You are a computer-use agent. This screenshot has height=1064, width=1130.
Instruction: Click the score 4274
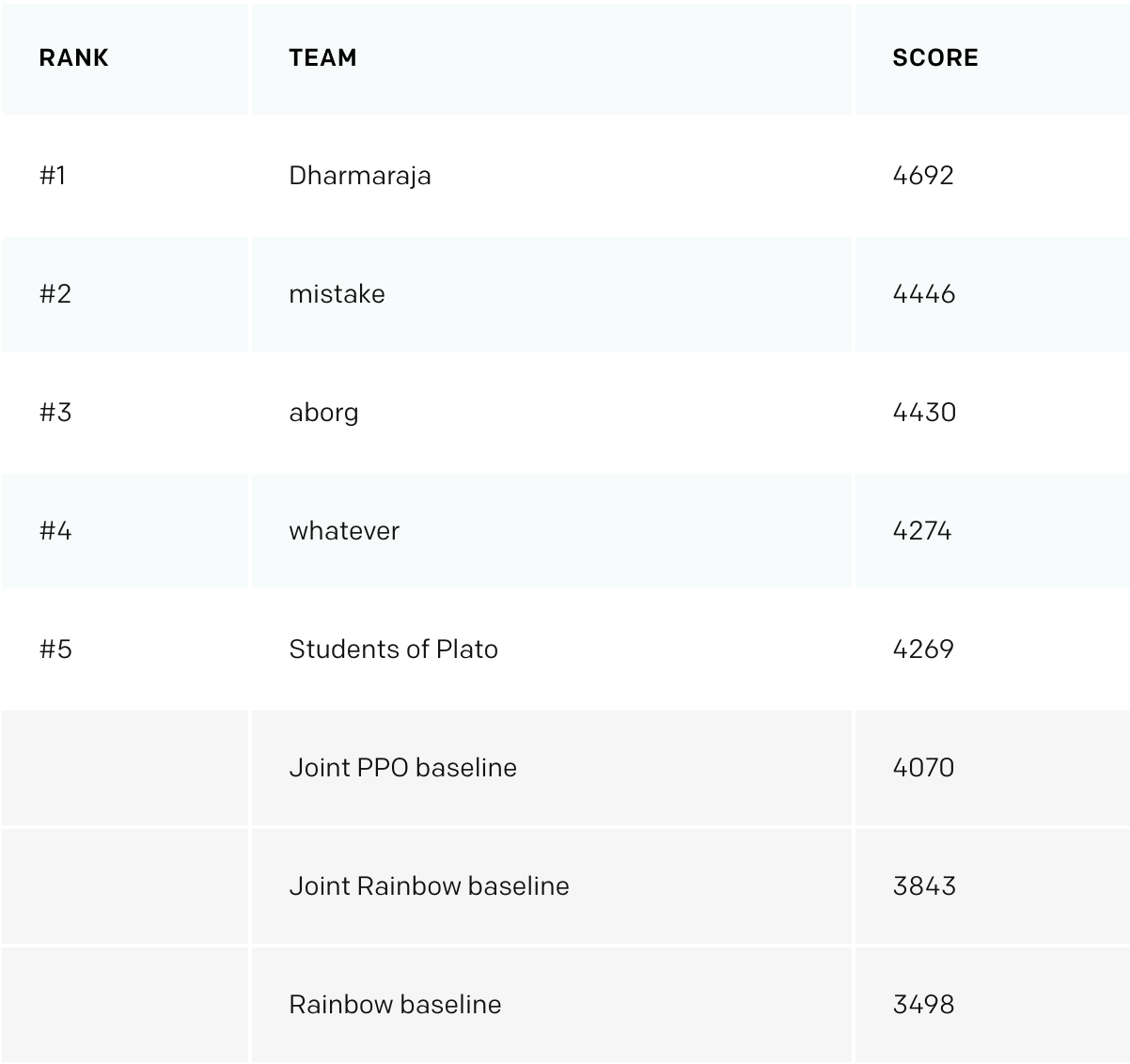click(921, 531)
